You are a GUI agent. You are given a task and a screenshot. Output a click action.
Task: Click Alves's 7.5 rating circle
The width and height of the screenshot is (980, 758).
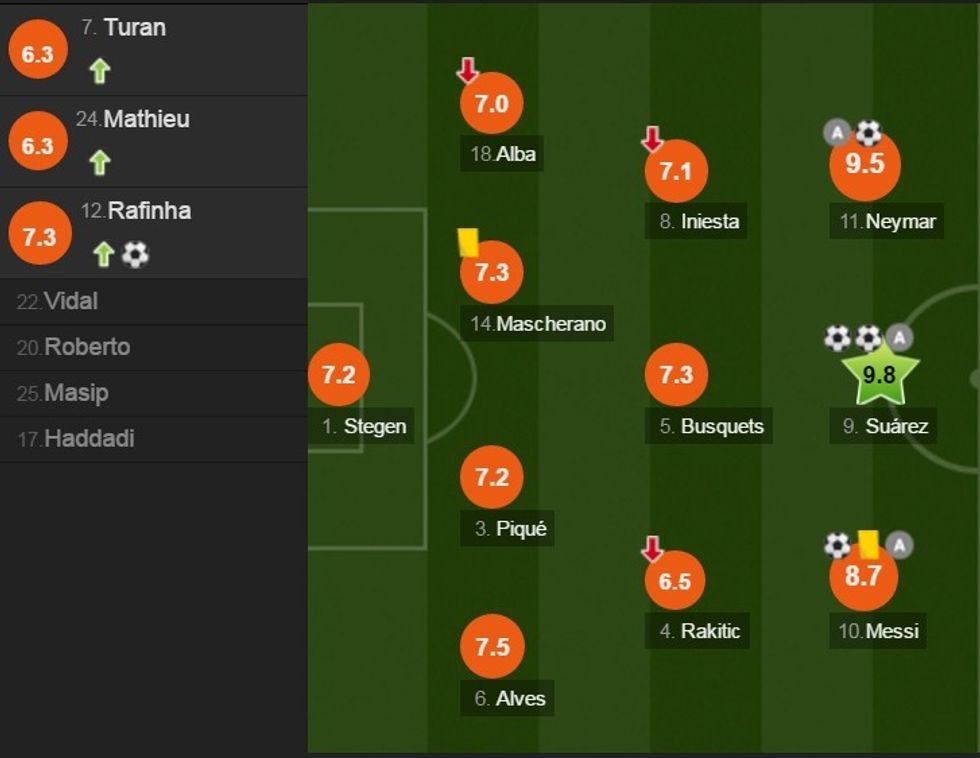coord(492,646)
